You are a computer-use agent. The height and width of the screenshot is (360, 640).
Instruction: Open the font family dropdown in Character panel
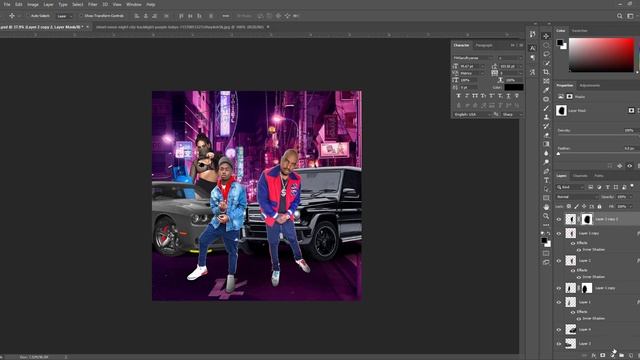(x=473, y=58)
